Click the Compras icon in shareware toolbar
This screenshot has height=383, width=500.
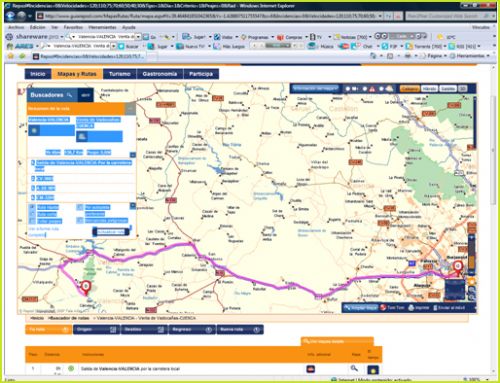click(281, 37)
